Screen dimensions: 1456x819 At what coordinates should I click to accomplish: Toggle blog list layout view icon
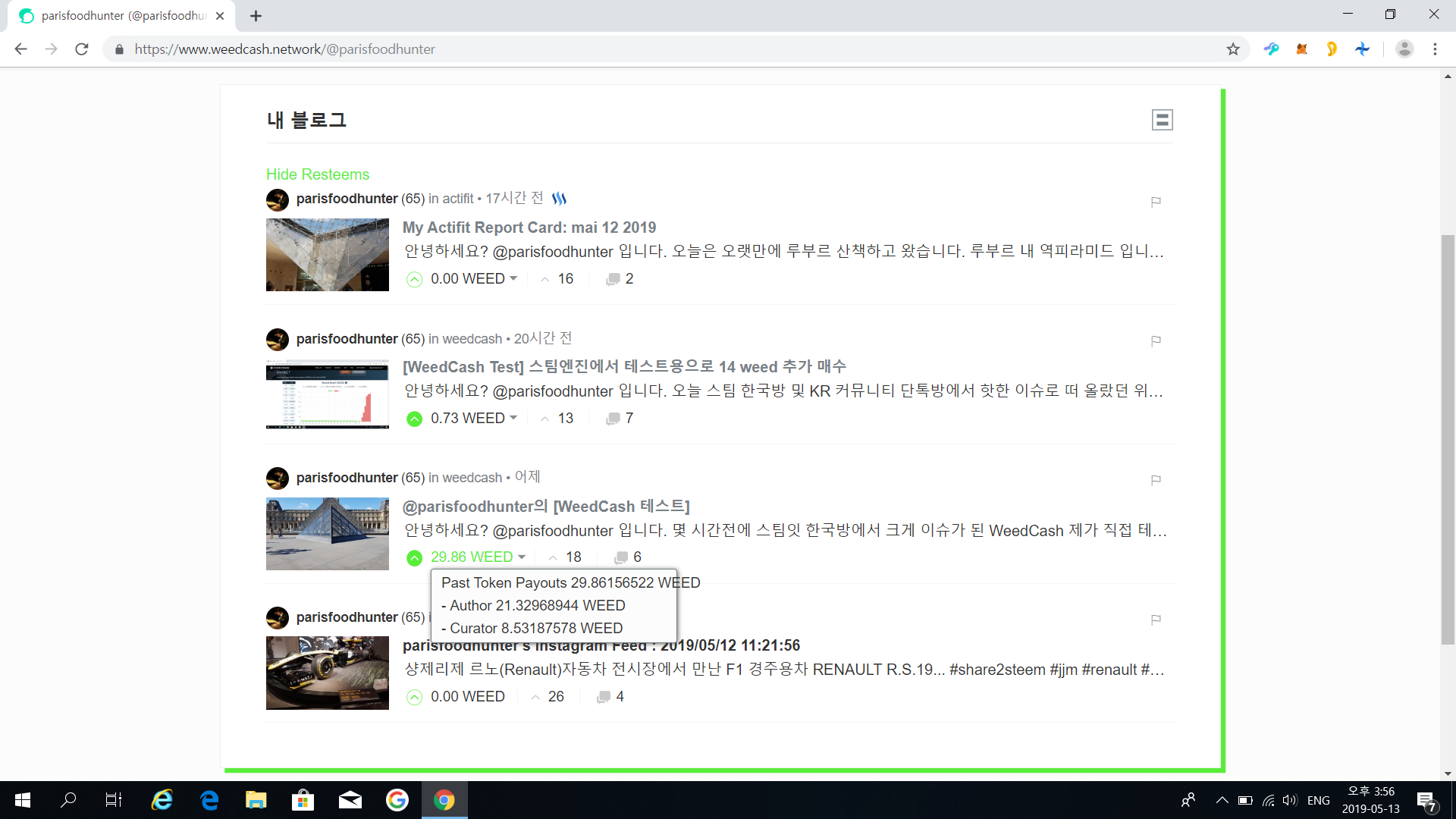coord(1162,120)
